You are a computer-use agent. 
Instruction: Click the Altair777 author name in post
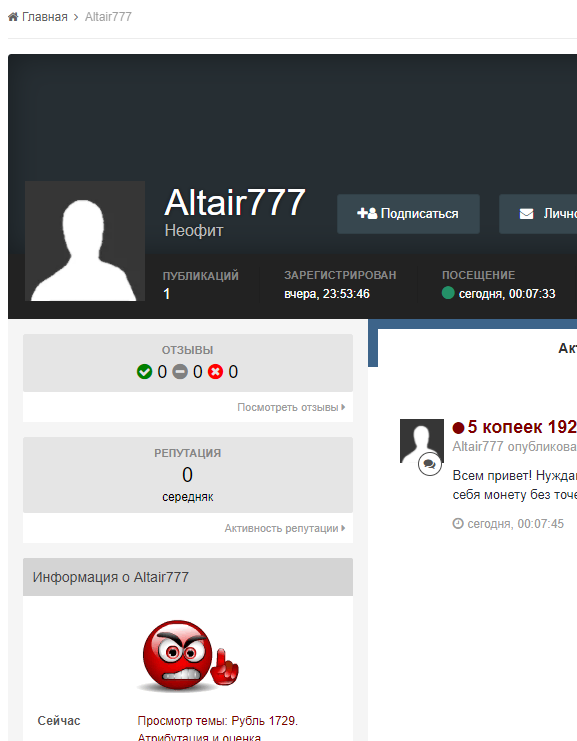point(478,447)
